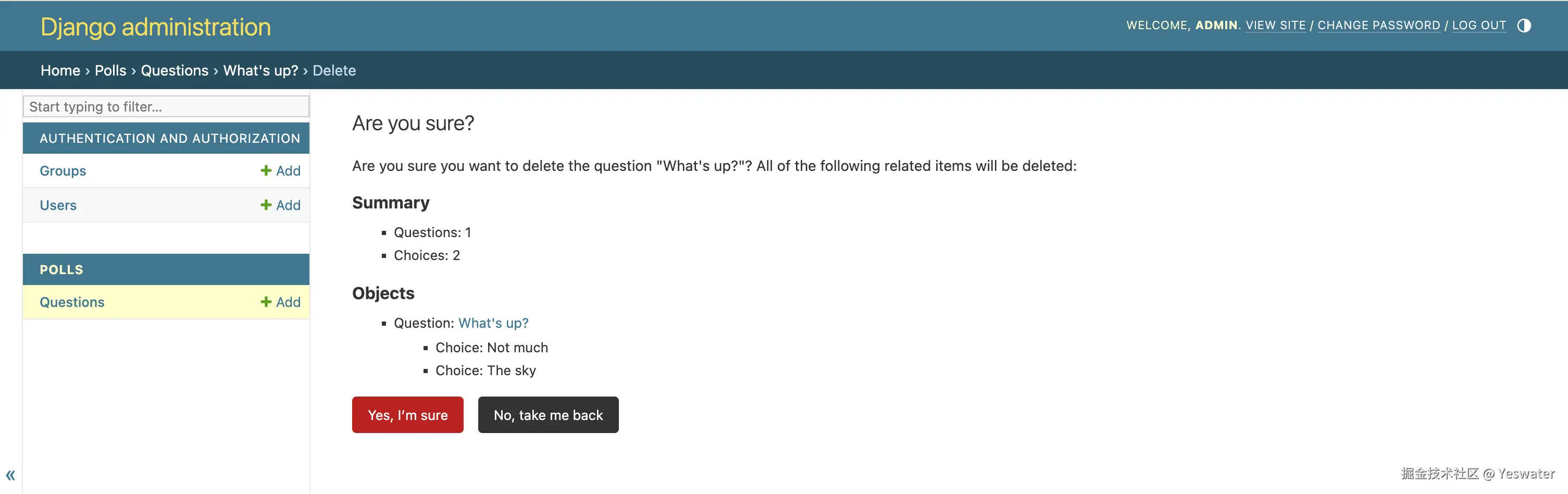Click the plus Add icon for Groups
Image resolution: width=1568 pixels, height=494 pixels.
[266, 170]
